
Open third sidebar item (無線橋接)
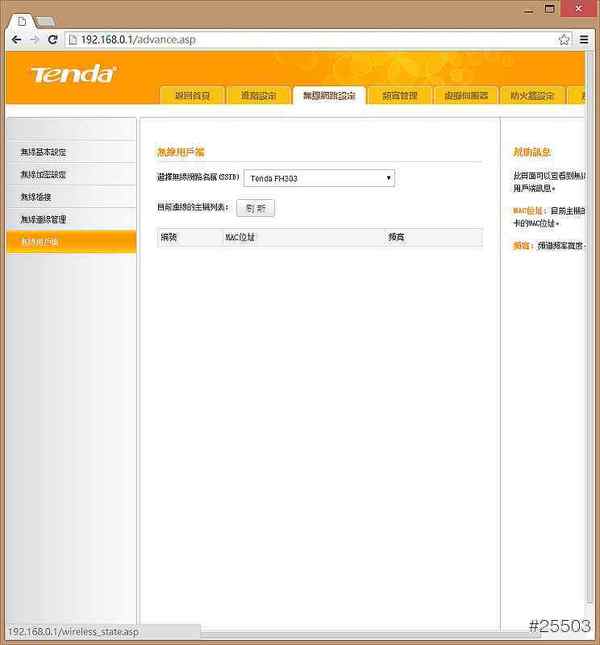point(72,197)
